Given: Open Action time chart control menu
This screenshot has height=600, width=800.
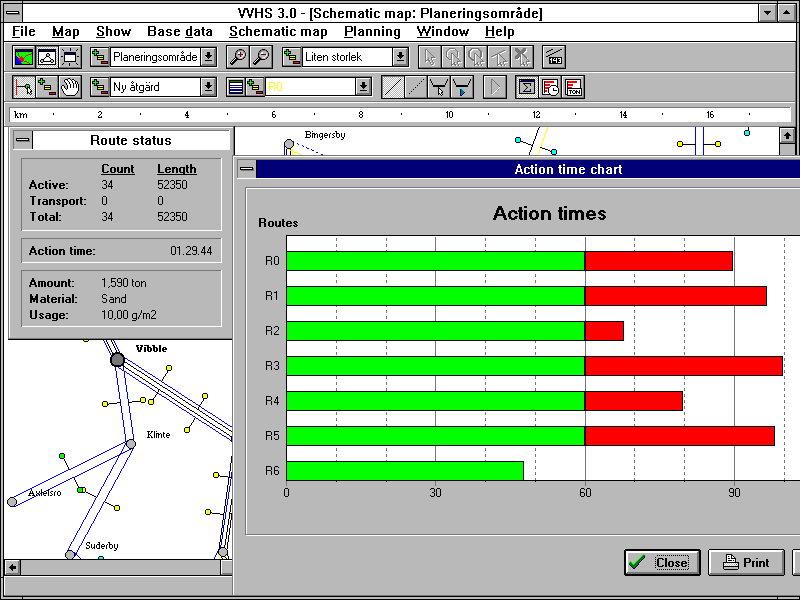Looking at the screenshot, I should point(247,169).
